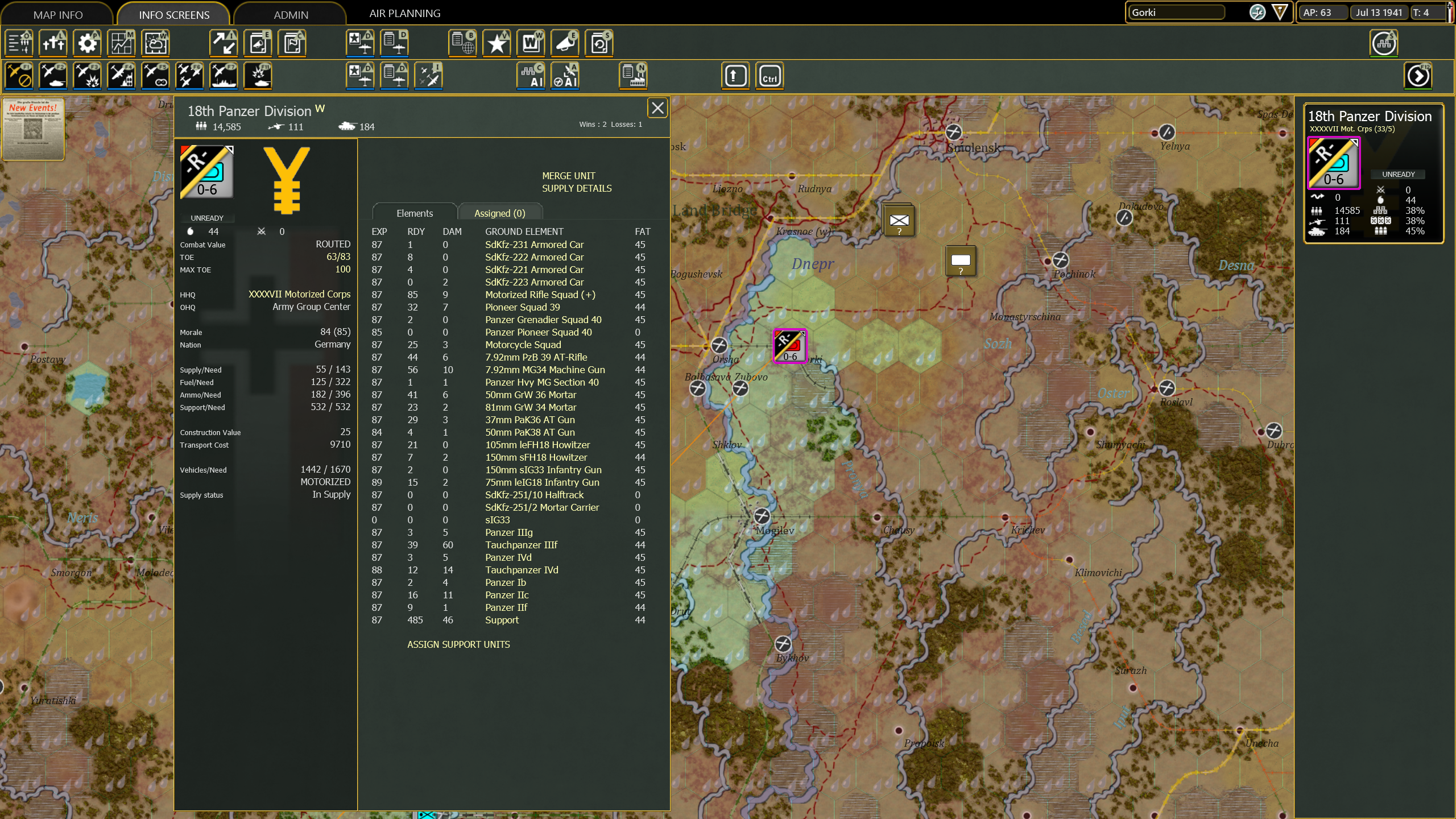Viewport: 1456px width, 819px height.
Task: Click the 100 MAX TOE value
Action: (x=342, y=269)
